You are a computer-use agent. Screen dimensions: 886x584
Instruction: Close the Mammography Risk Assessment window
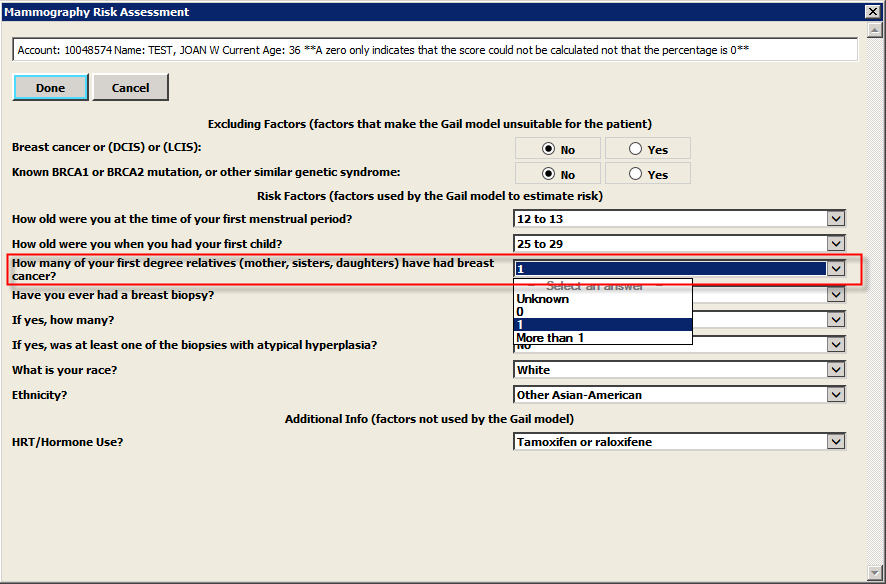tap(872, 12)
